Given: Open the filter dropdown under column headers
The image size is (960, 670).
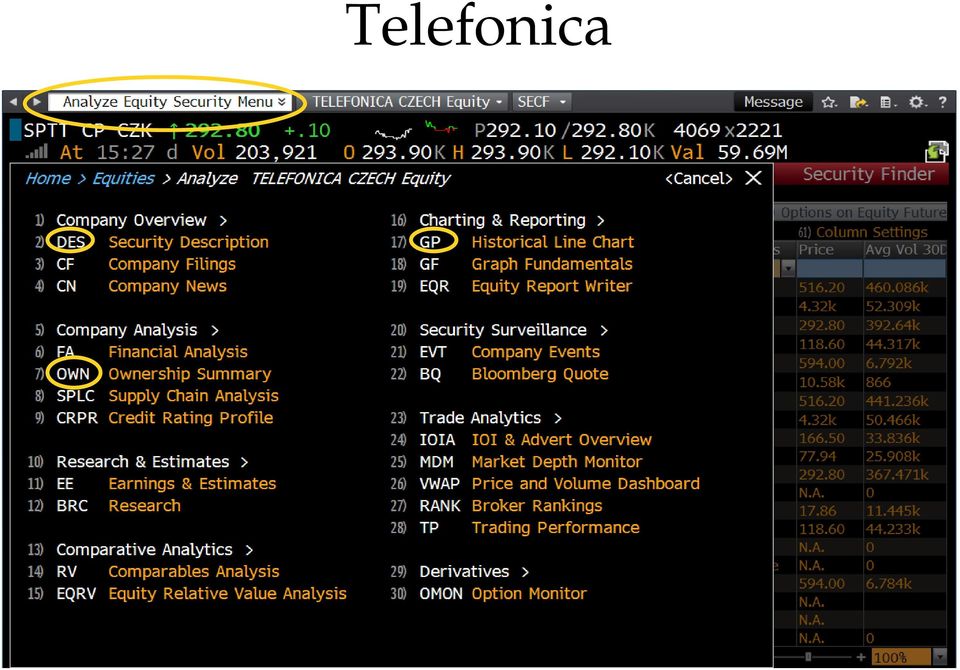Looking at the screenshot, I should coord(788,268).
